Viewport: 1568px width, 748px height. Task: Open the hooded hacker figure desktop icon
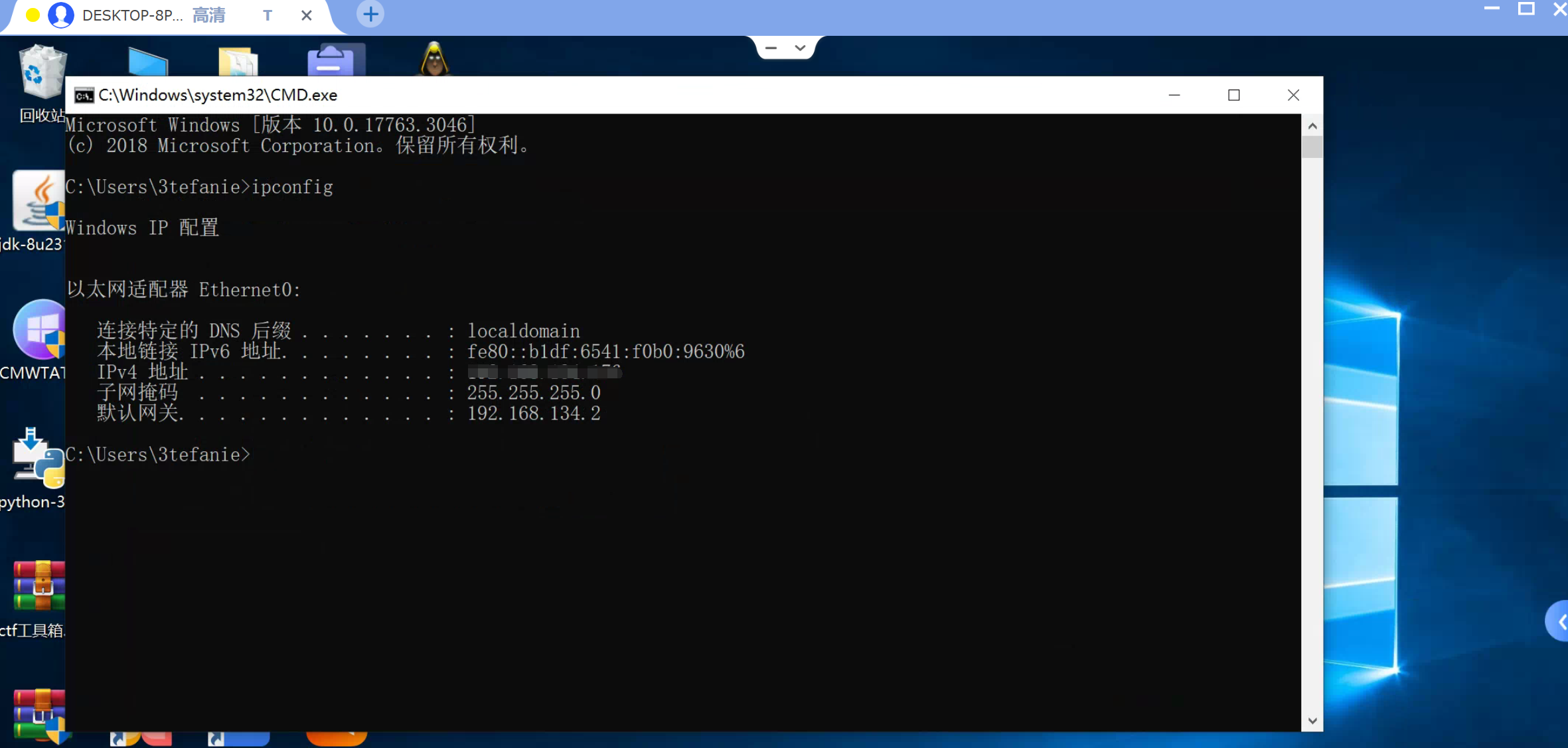click(434, 60)
